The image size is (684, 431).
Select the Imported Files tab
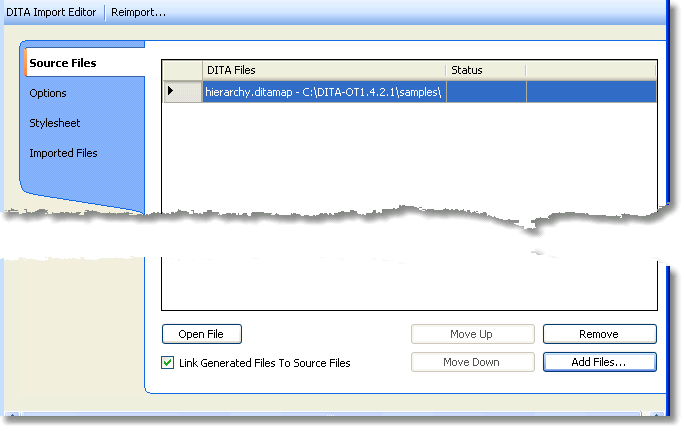pyautogui.click(x=63, y=153)
